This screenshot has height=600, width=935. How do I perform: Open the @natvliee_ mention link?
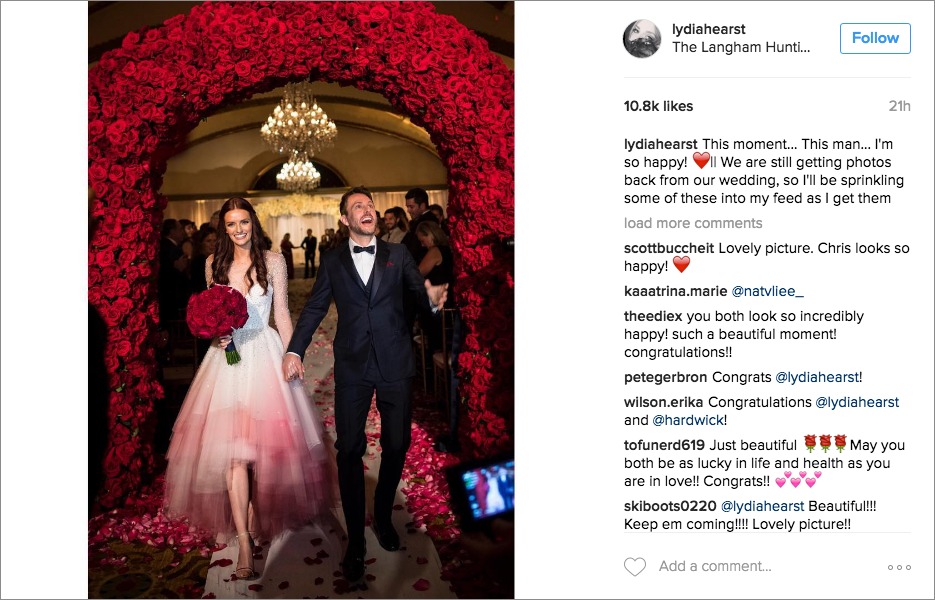767,291
